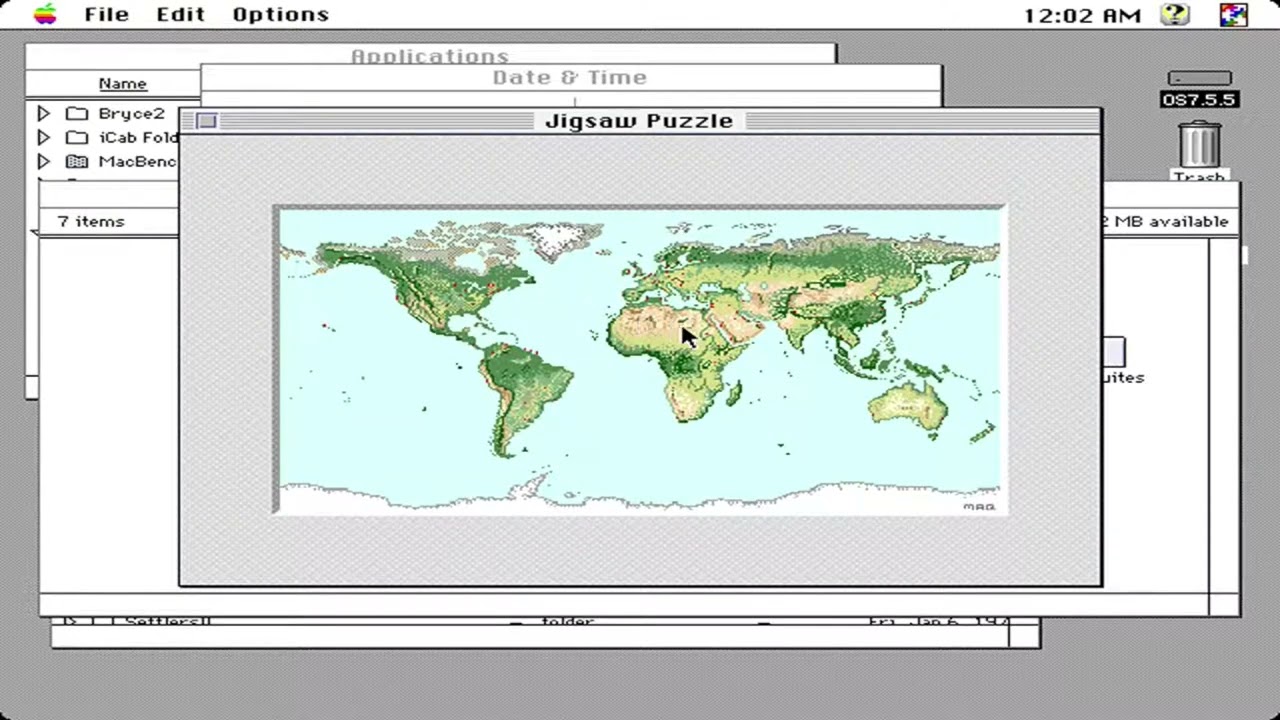The image size is (1280, 720).
Task: Bring the Date & Time window forward
Action: click(570, 77)
